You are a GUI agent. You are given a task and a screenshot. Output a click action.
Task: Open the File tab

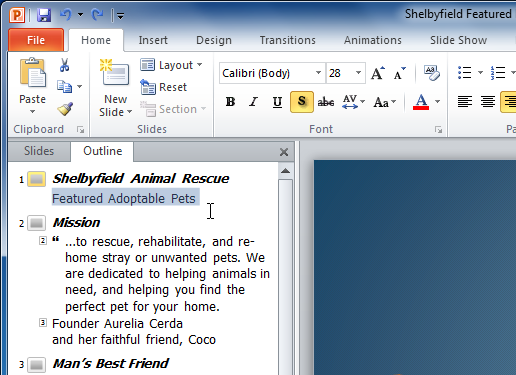pyautogui.click(x=36, y=40)
